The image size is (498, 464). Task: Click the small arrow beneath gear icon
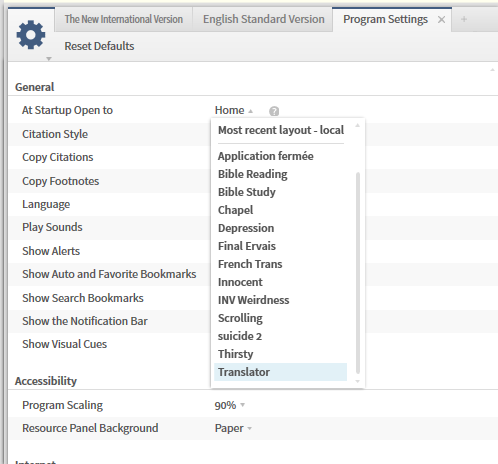(x=49, y=59)
